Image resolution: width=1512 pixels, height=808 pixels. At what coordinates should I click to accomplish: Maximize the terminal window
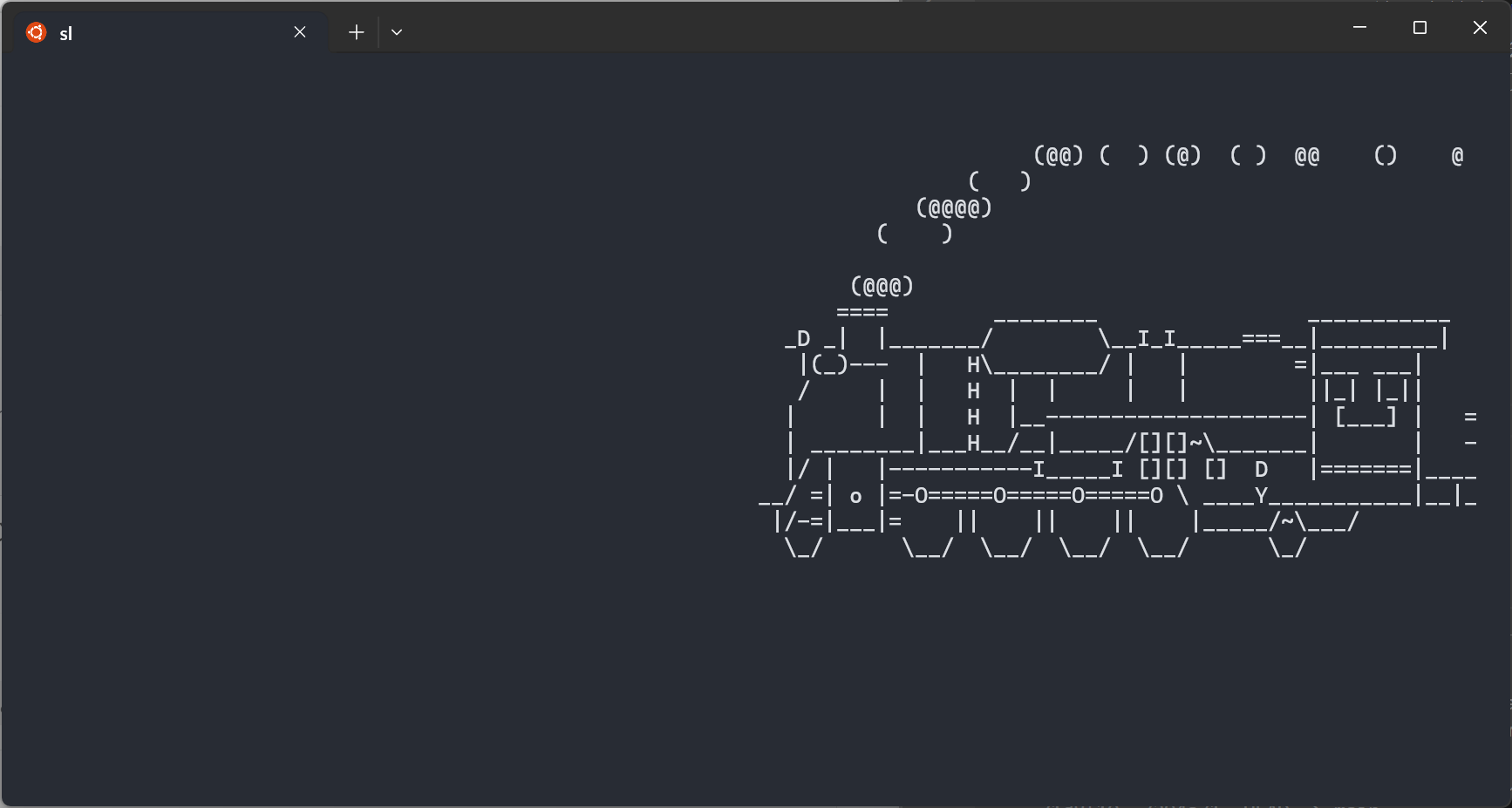(x=1420, y=28)
